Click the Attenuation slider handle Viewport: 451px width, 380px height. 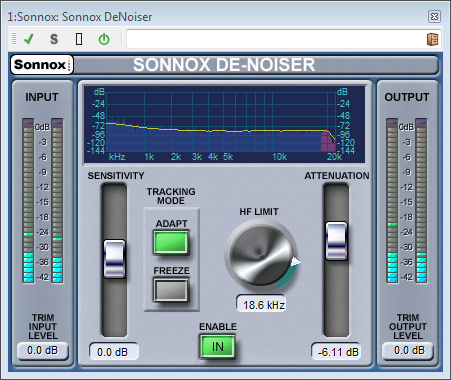336,241
